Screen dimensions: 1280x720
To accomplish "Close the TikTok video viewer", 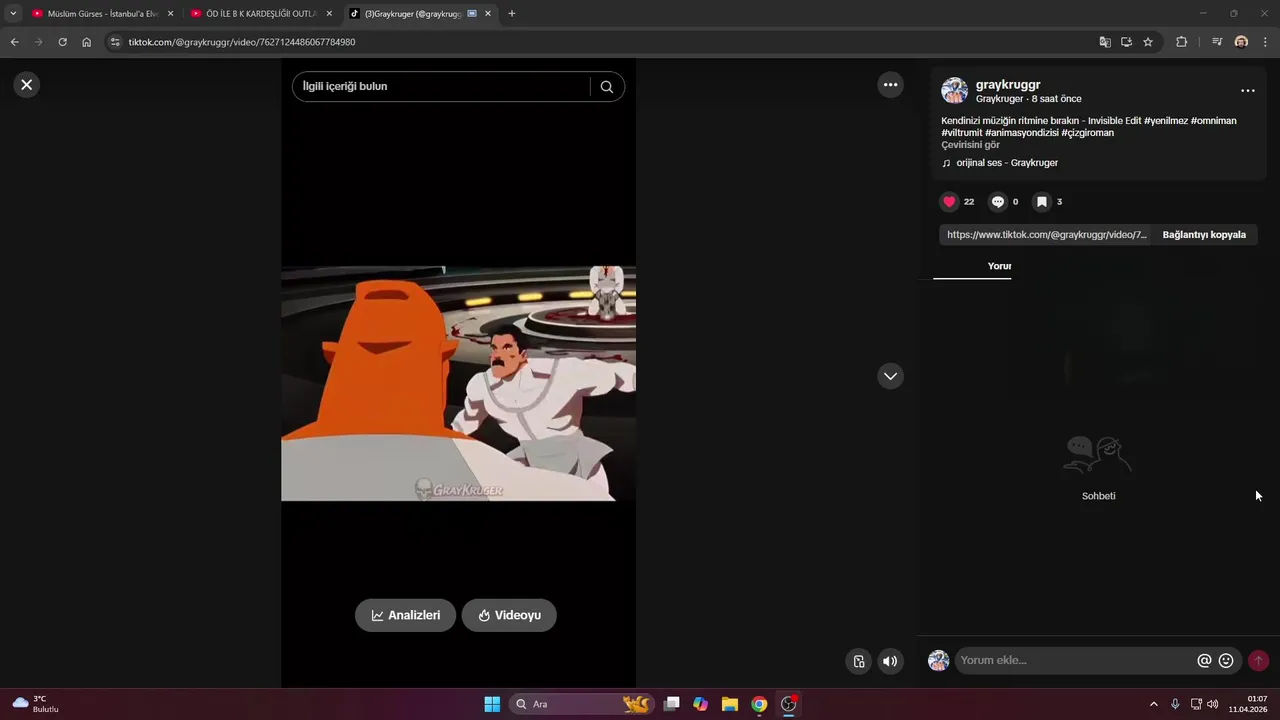I will point(27,85).
